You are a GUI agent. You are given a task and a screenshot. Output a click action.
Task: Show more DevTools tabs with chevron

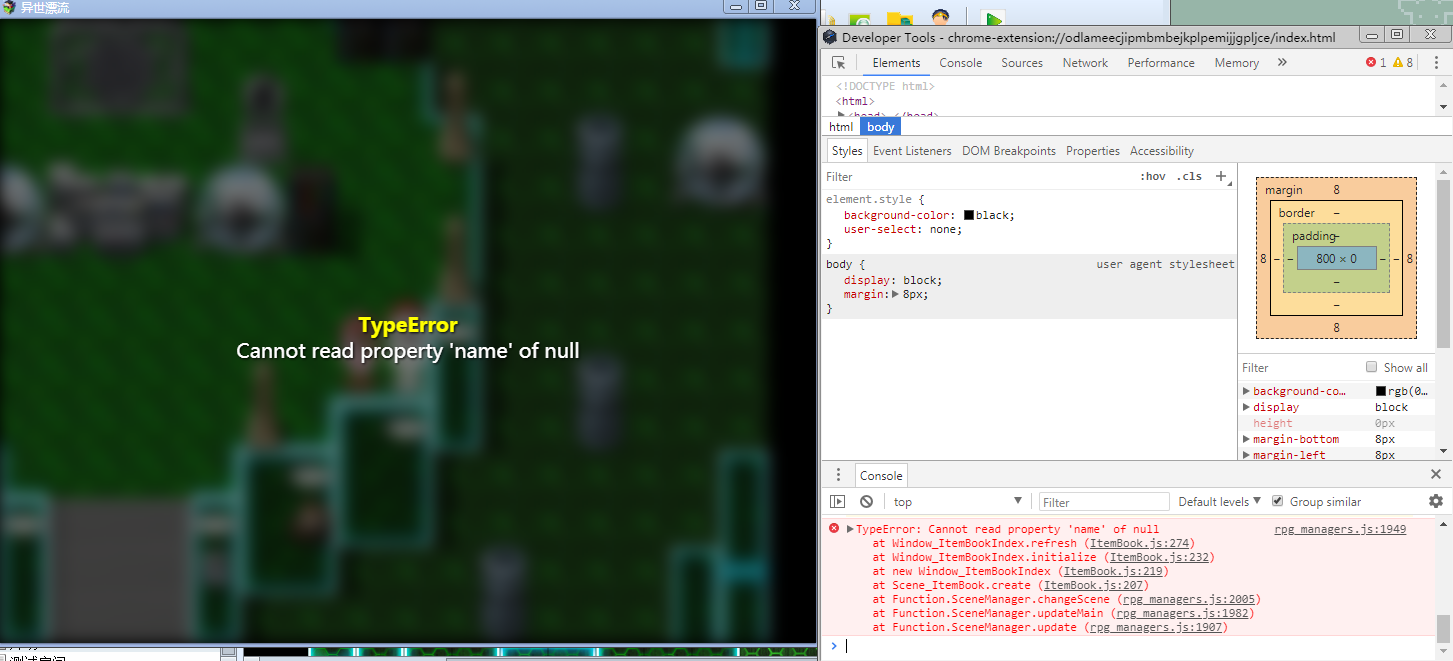click(x=1282, y=63)
